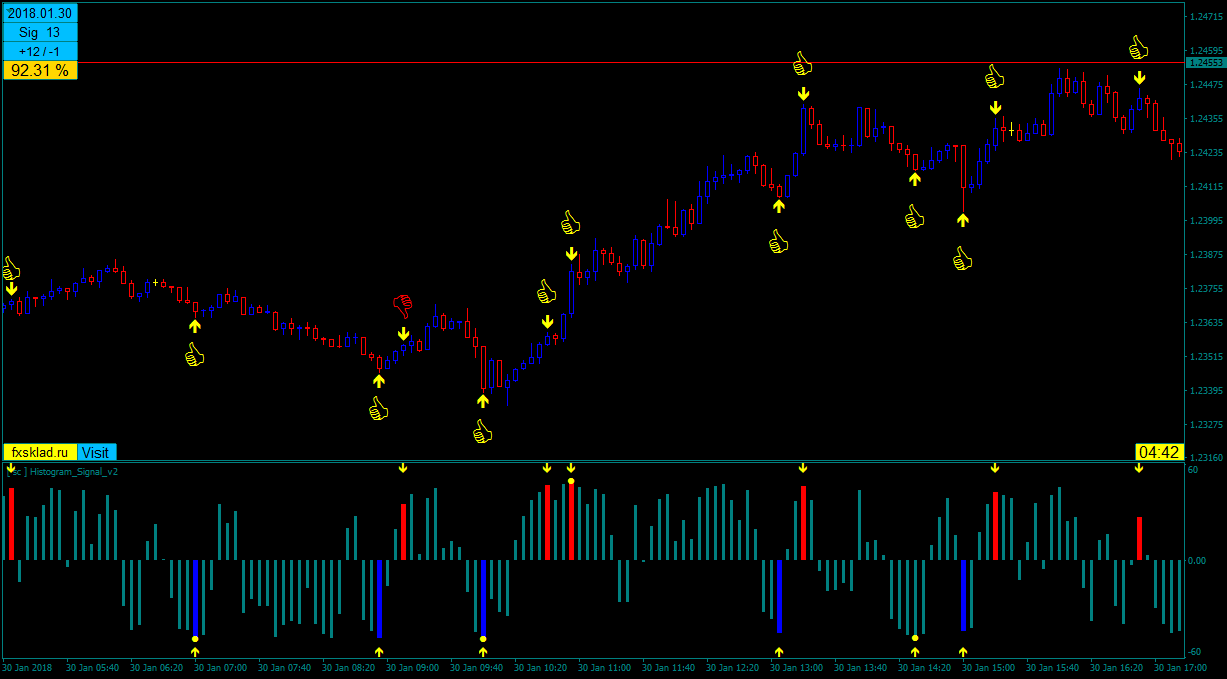1227x679 pixels.
Task: Open the fxsklad.ru link label
Action: [x=40, y=452]
